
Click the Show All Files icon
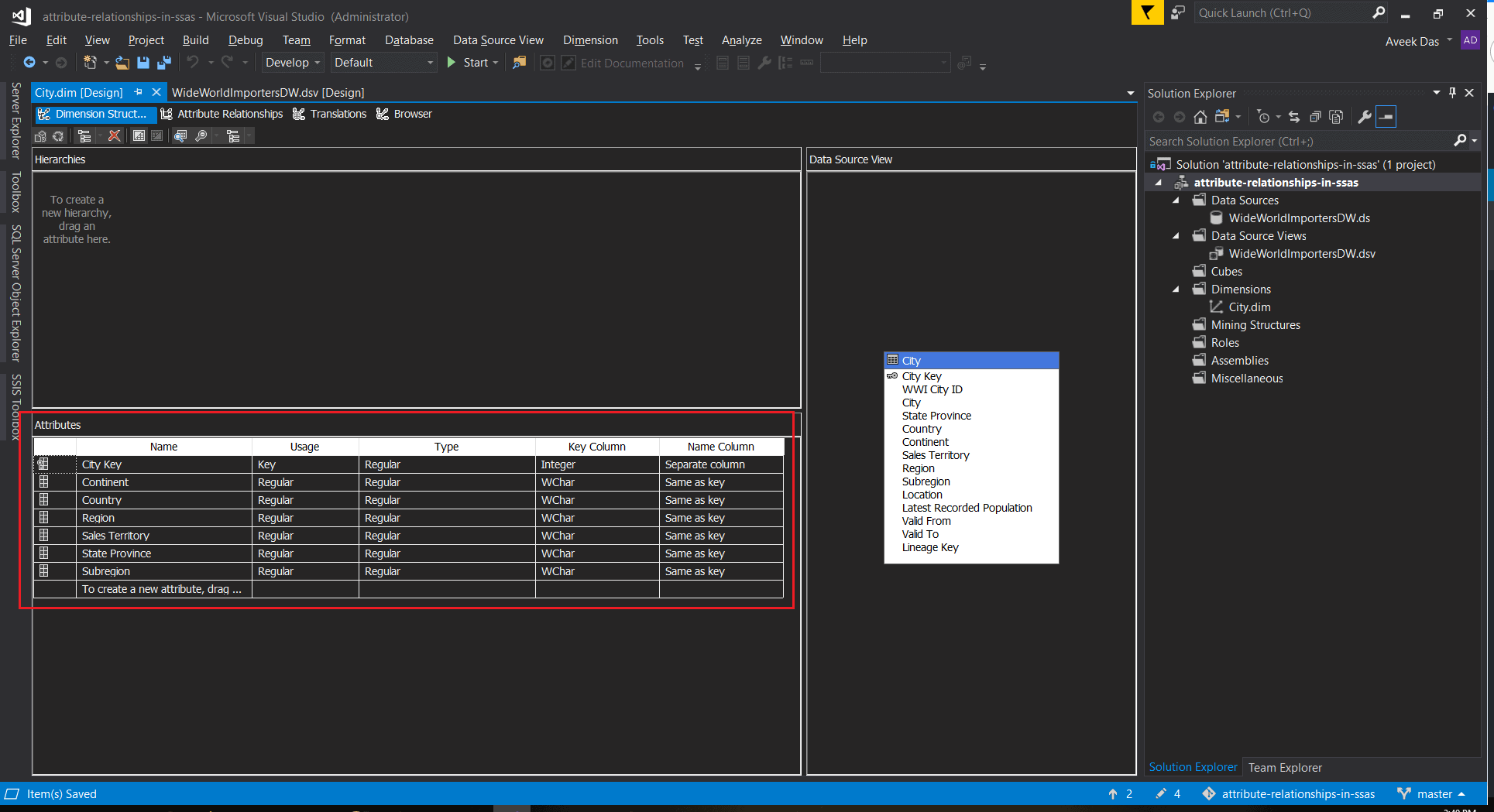coord(1336,117)
